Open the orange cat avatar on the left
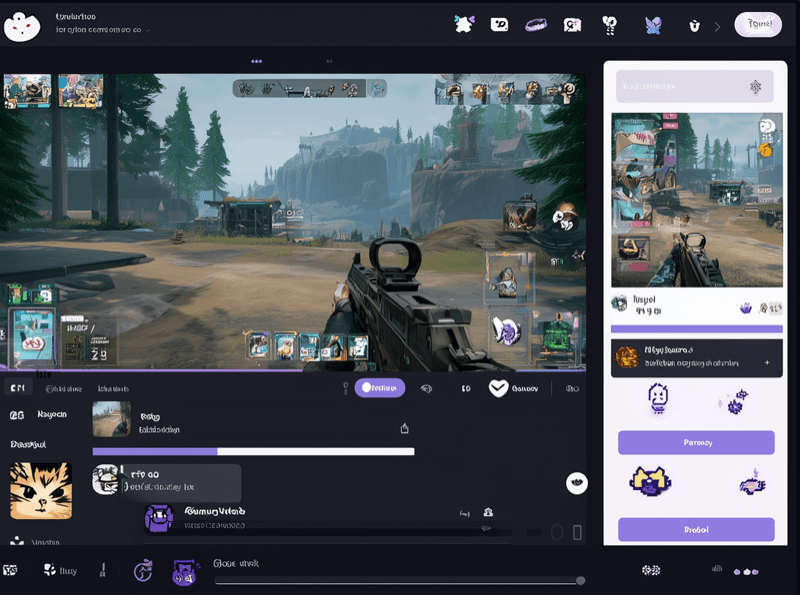The image size is (800, 595). (41, 491)
